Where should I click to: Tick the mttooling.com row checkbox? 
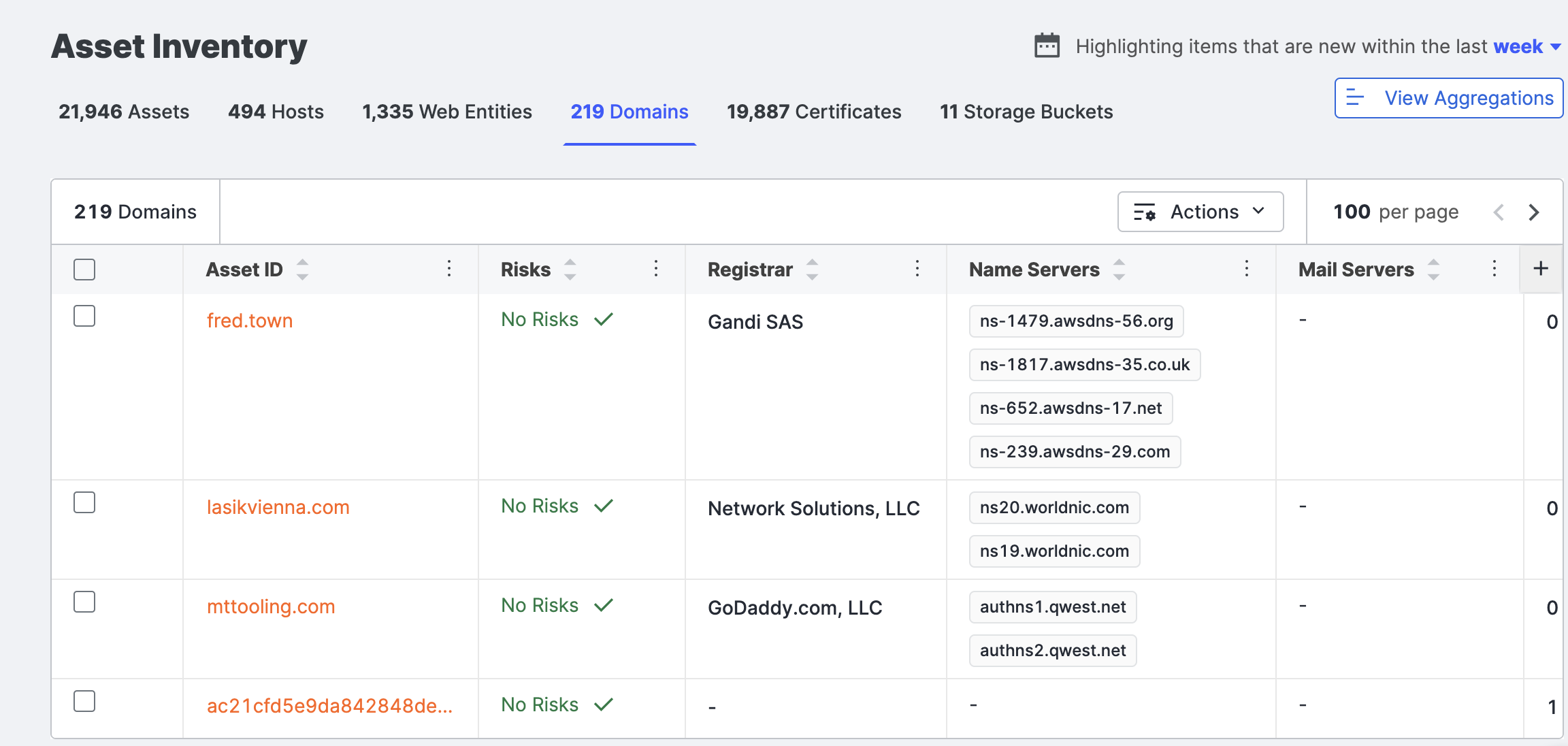pyautogui.click(x=84, y=602)
